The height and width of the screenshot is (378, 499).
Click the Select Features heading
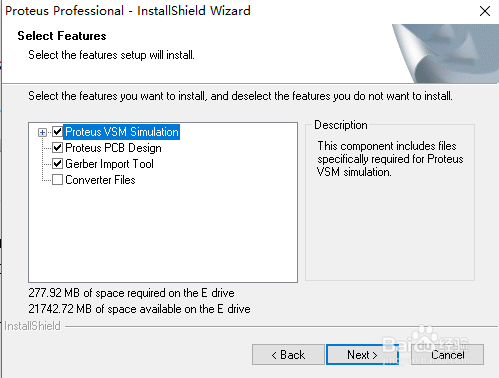point(62,36)
